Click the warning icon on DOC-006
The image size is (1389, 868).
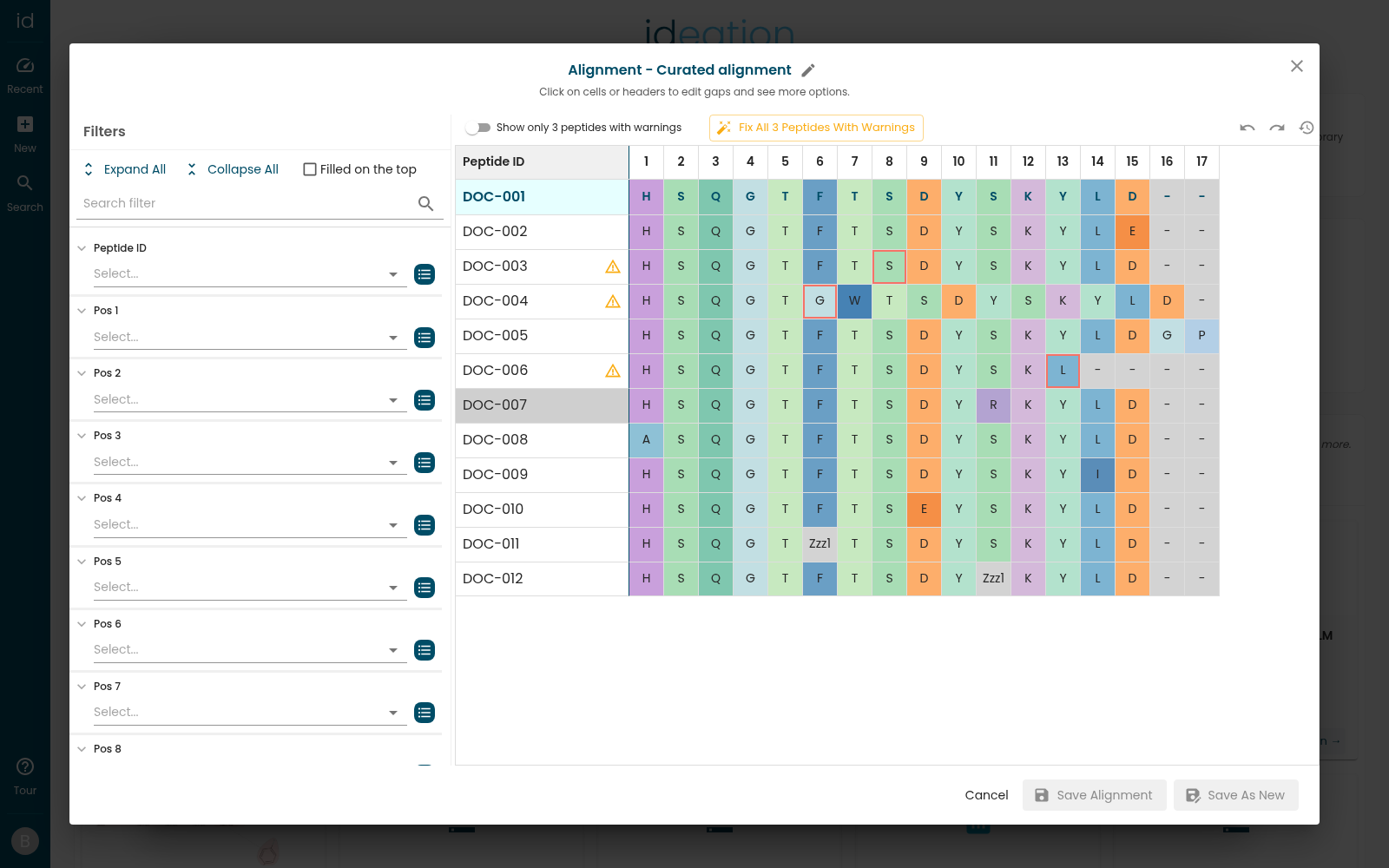point(613,371)
